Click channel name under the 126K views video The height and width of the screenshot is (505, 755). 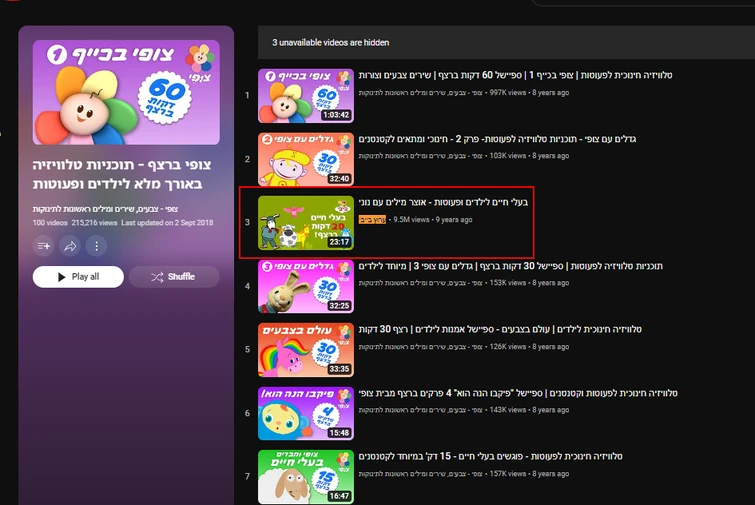[x=420, y=347]
